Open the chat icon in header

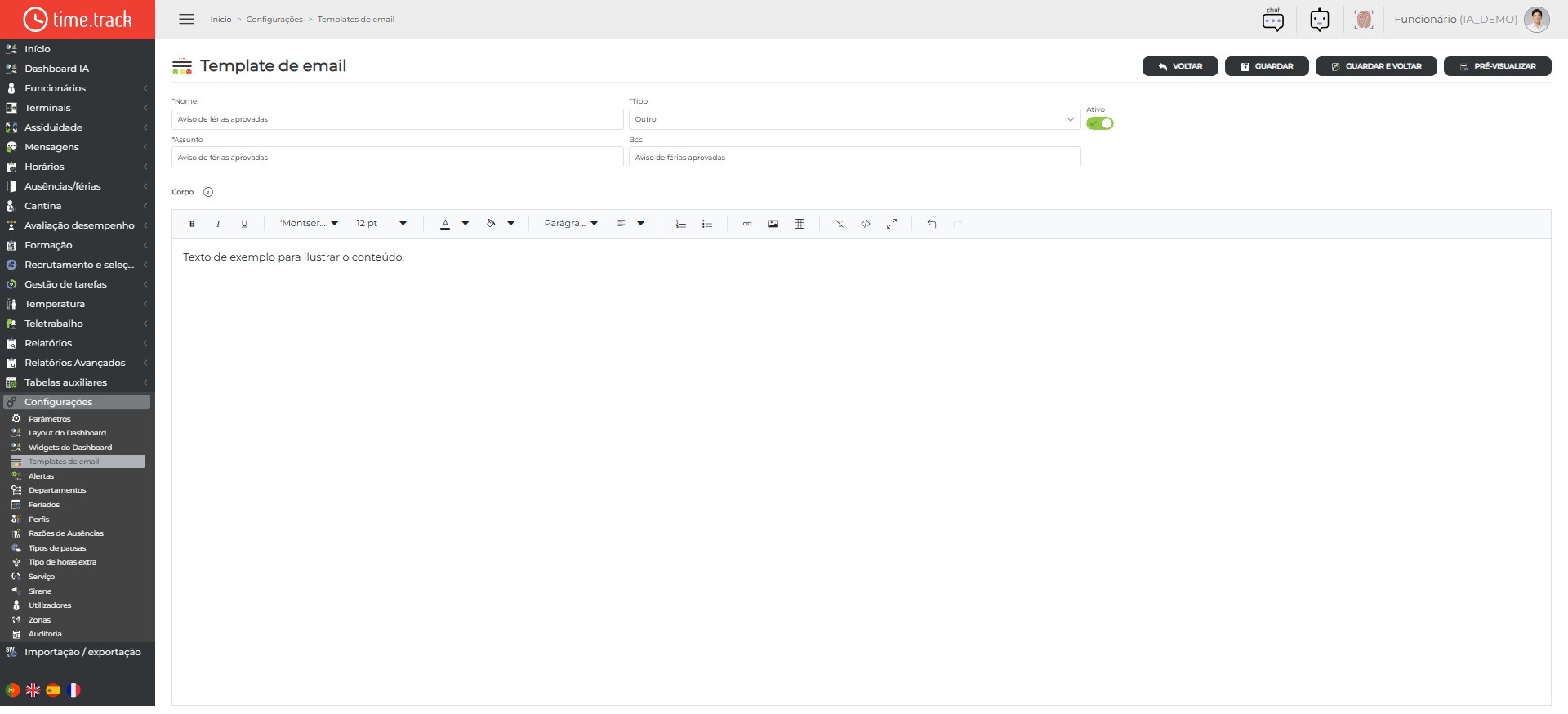coord(1273,20)
